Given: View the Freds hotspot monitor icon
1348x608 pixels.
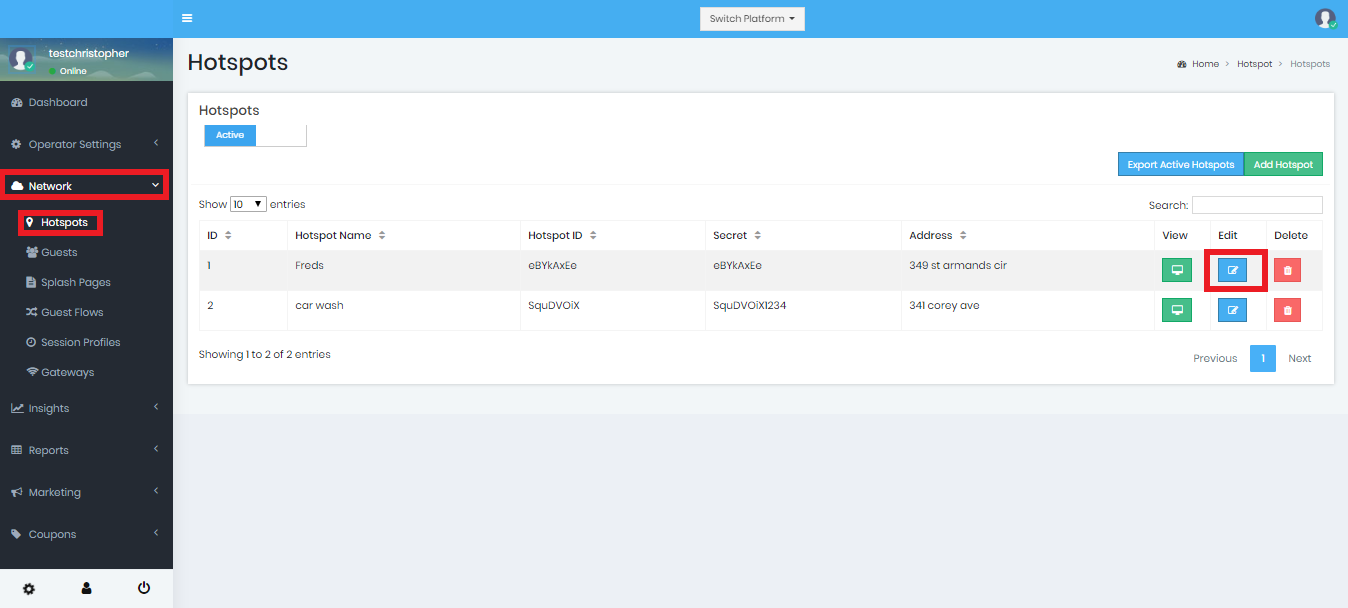Looking at the screenshot, I should point(1177,270).
